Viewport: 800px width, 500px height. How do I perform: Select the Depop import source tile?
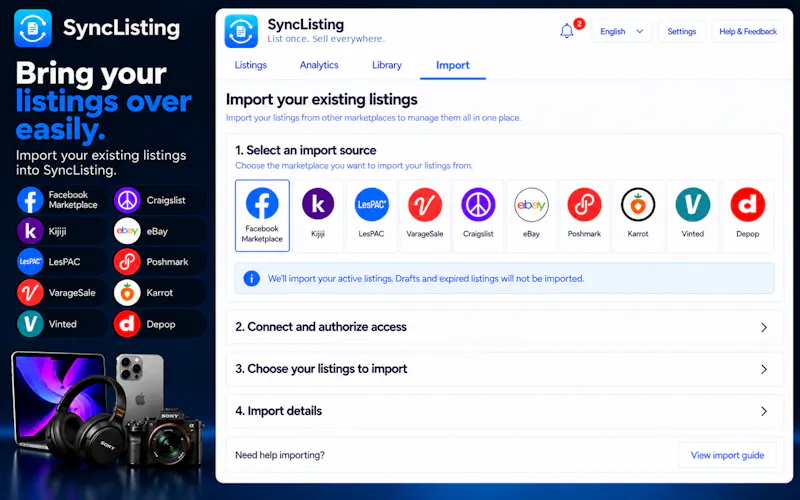tap(747, 215)
